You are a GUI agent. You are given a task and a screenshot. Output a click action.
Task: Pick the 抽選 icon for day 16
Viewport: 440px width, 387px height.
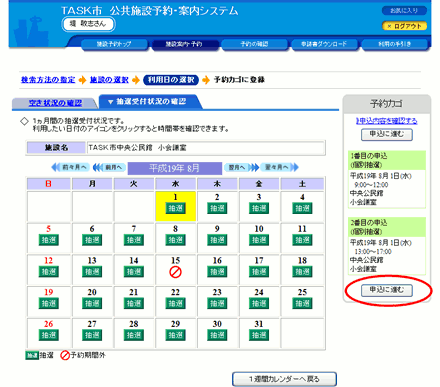[217, 272]
